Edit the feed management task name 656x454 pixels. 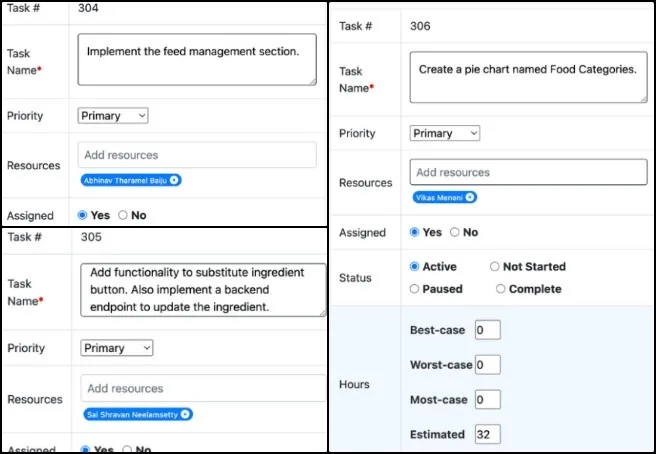pos(197,59)
